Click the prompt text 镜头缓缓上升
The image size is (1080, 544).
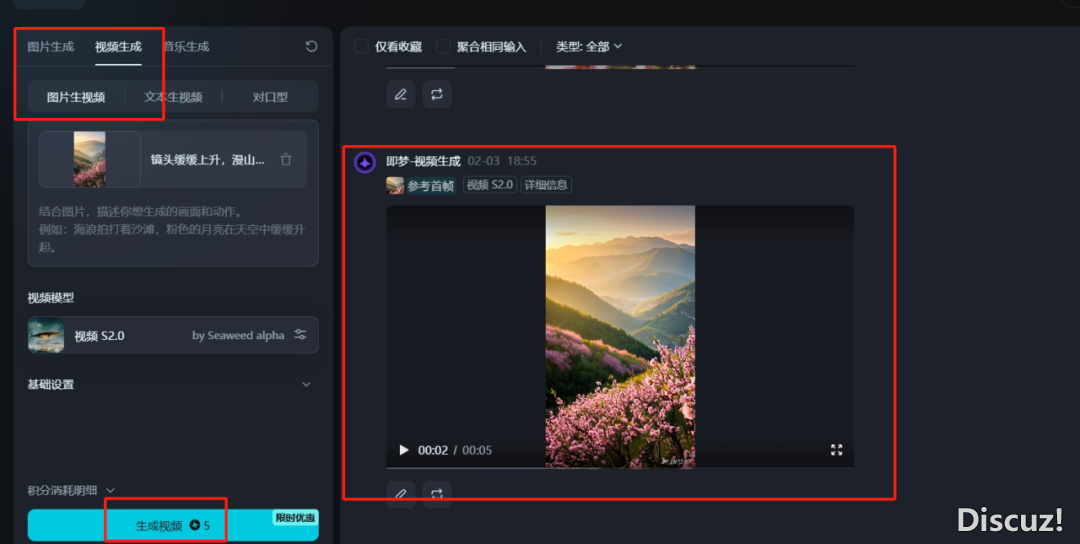[x=207, y=160]
